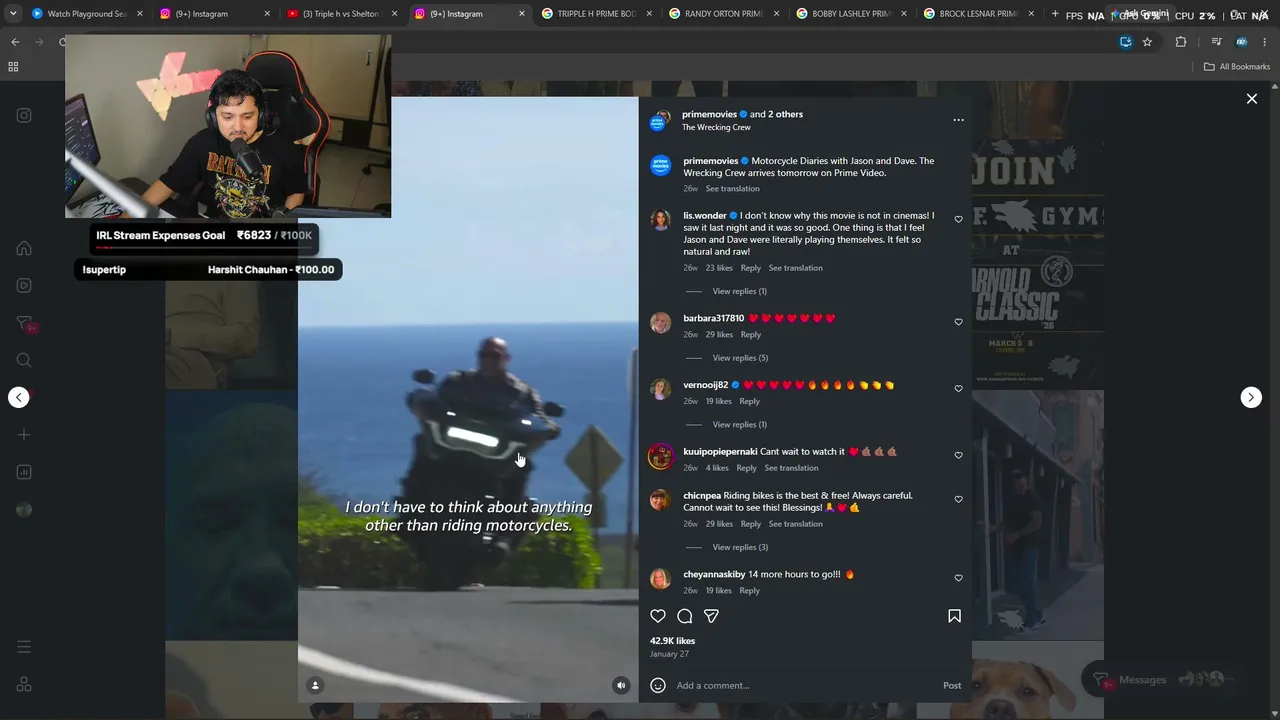Open Create new post plus icon

click(24, 434)
